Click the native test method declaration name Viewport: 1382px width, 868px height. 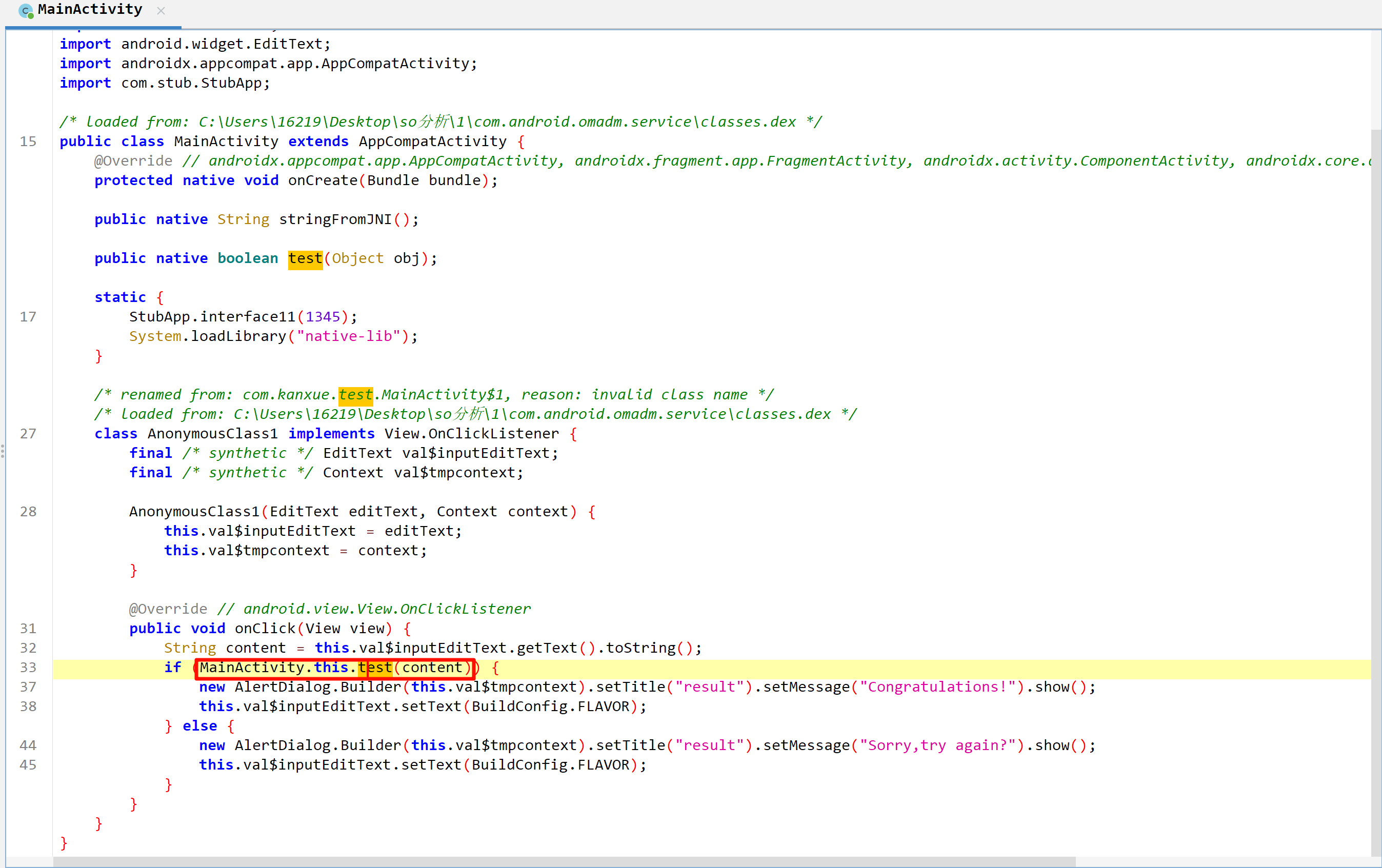(x=305, y=259)
